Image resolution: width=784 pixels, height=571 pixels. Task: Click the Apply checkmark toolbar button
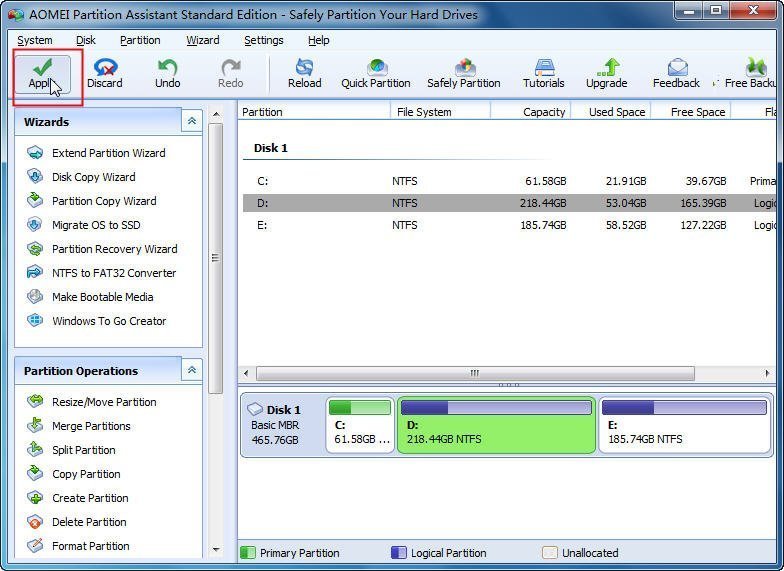(42, 74)
